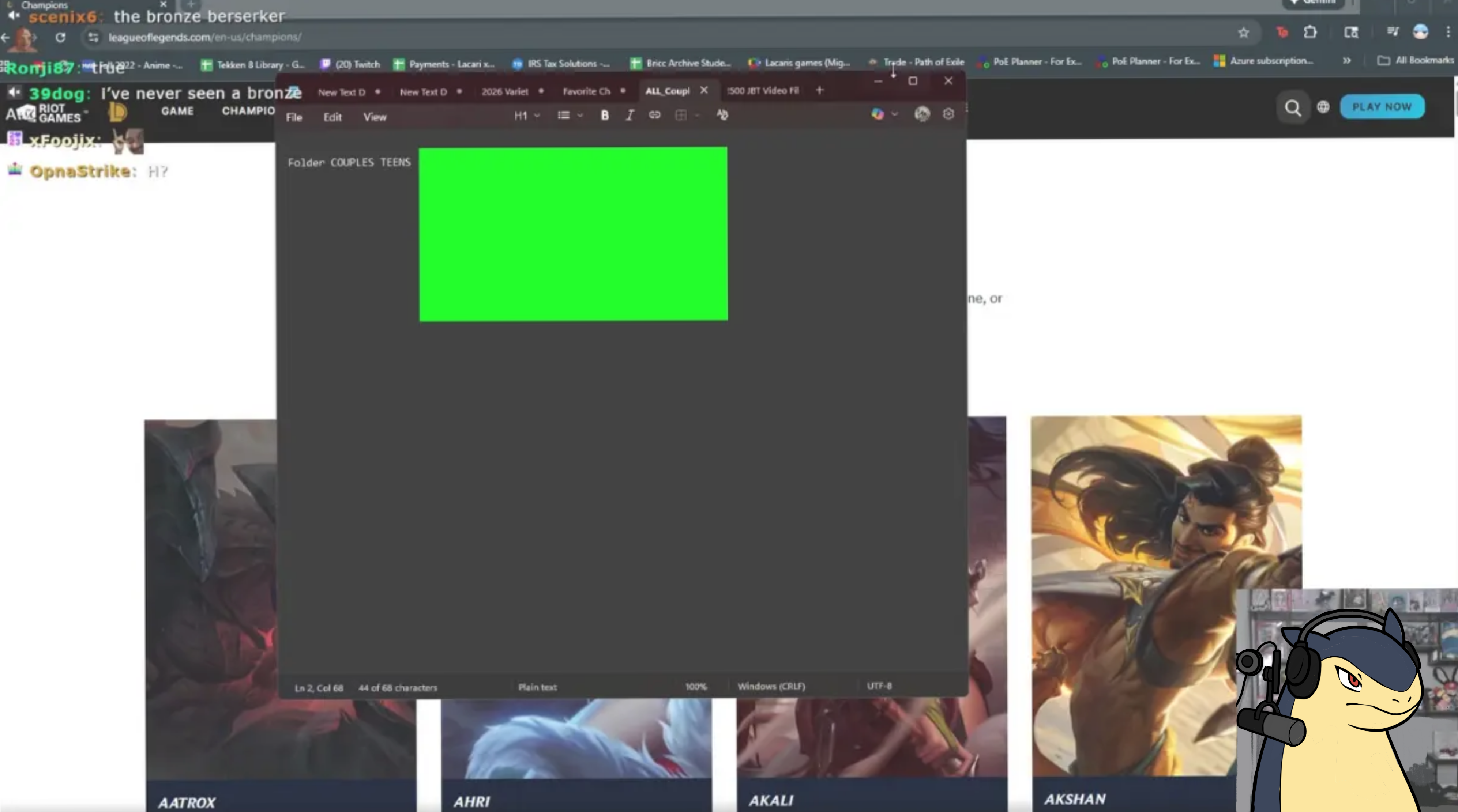Insert a link using the Notepad toolbar

pyautogui.click(x=654, y=115)
